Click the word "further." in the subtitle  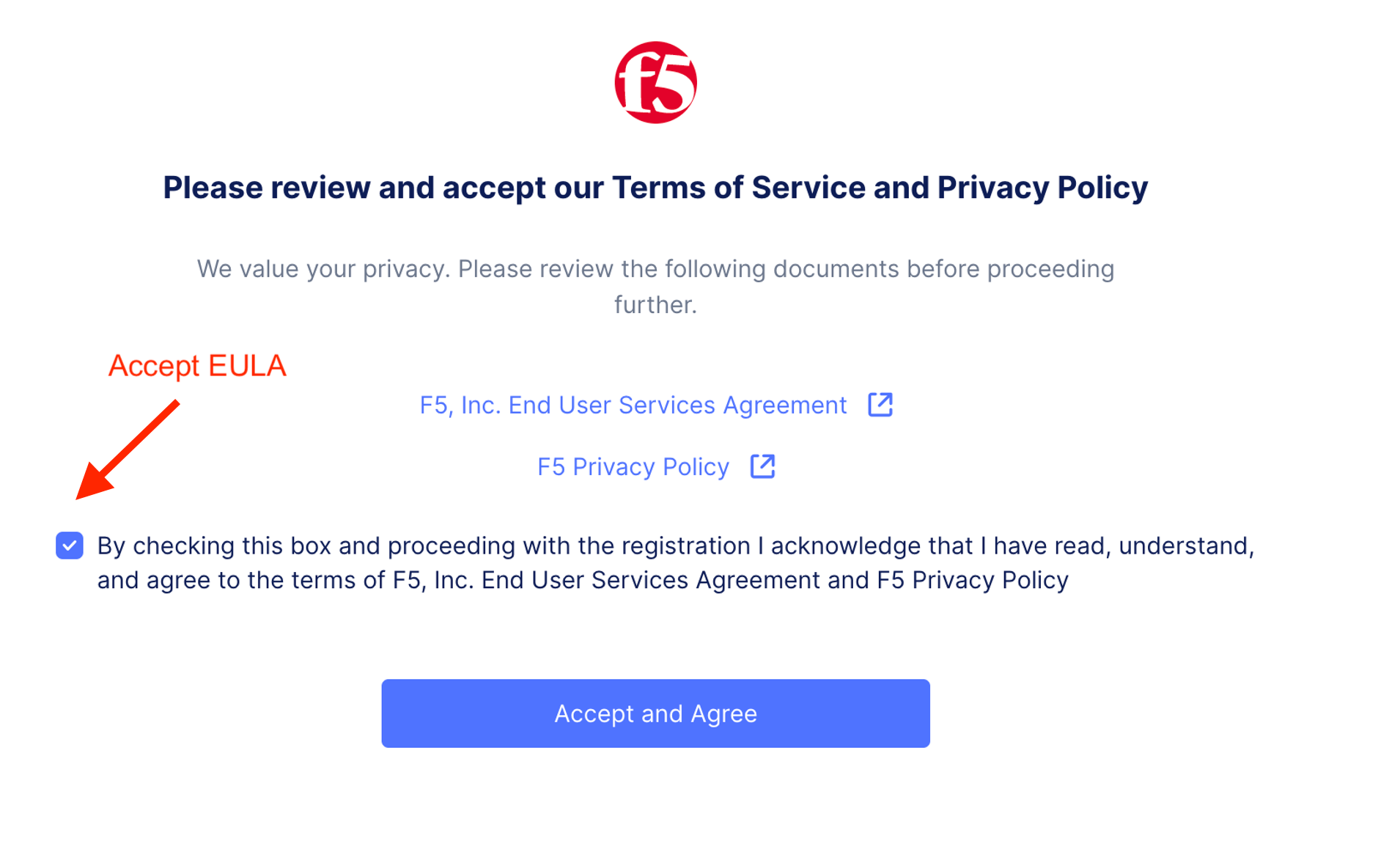(655, 305)
